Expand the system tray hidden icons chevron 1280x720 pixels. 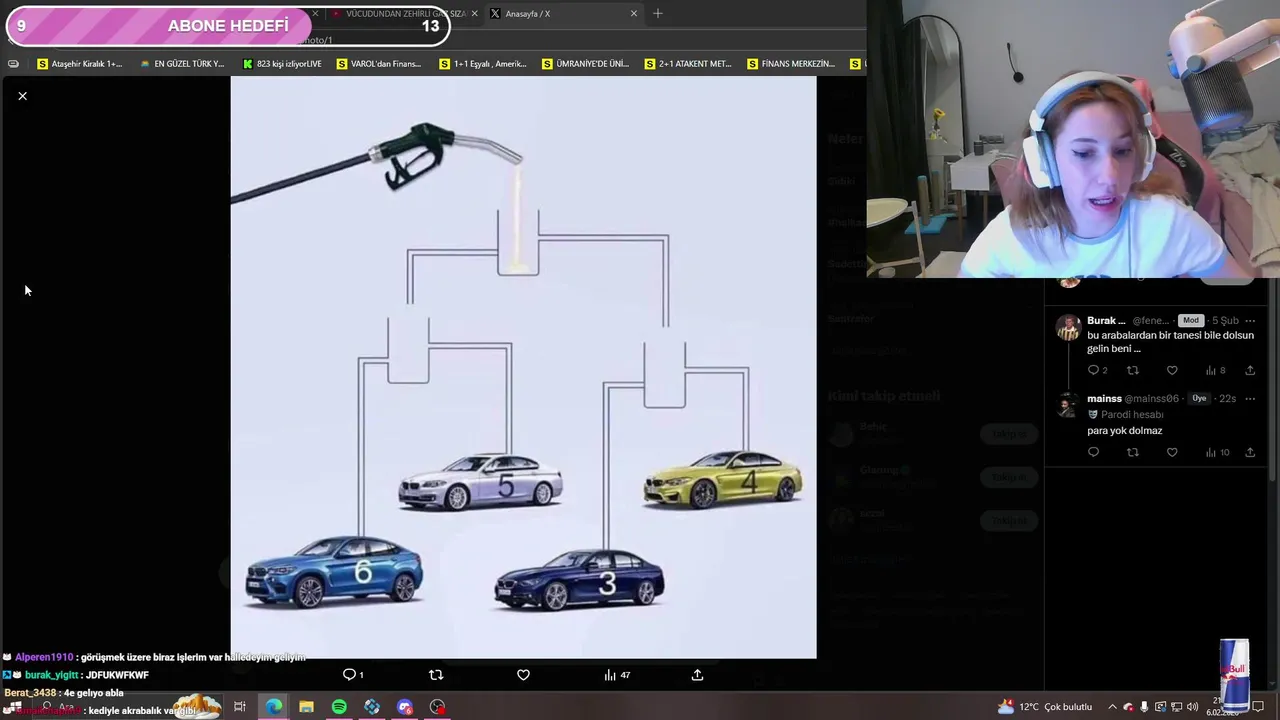[1112, 707]
